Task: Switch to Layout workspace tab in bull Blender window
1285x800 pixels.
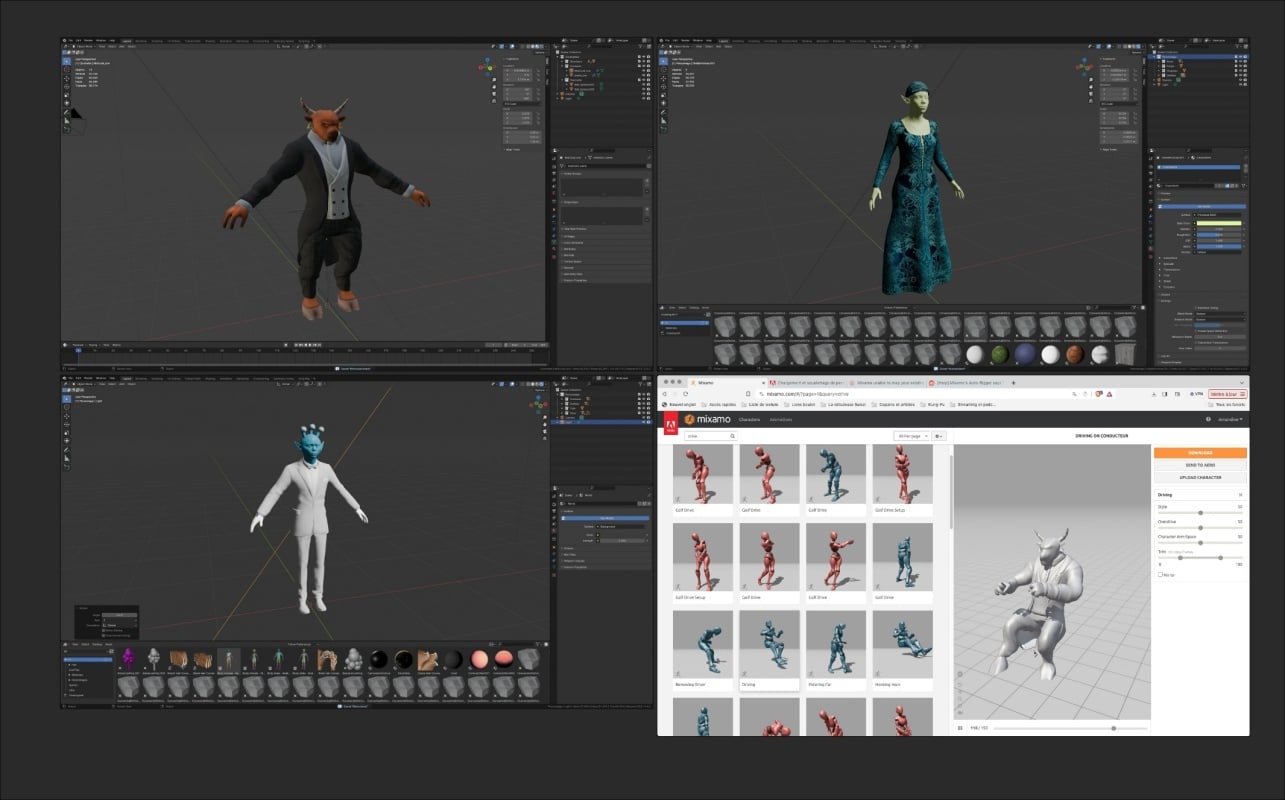Action: click(127, 40)
